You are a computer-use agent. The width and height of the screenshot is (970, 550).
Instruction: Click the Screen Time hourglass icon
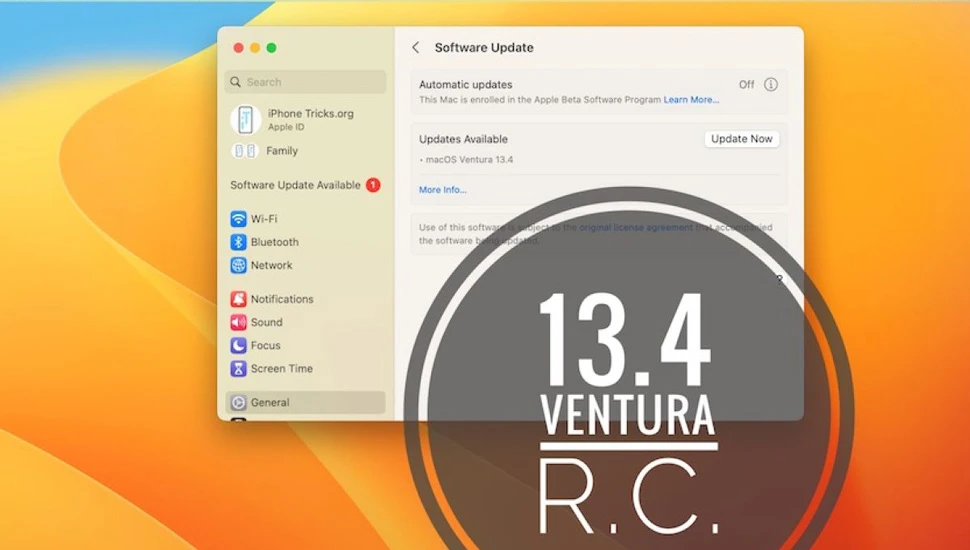click(x=238, y=369)
